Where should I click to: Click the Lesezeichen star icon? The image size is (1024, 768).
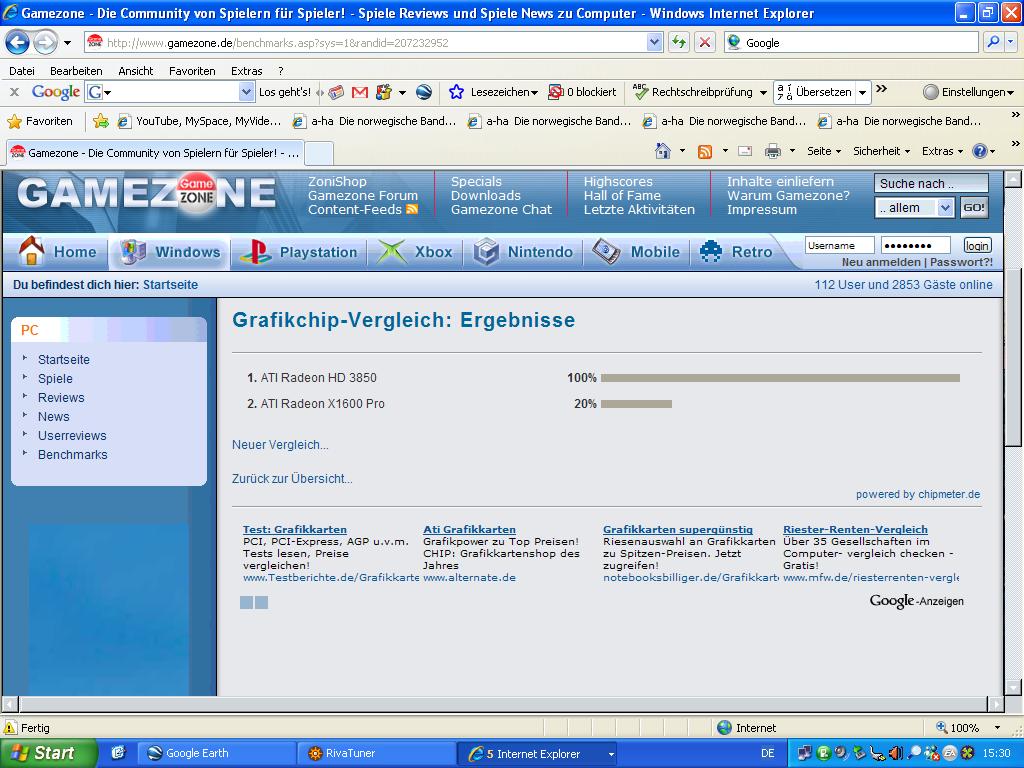click(x=456, y=92)
